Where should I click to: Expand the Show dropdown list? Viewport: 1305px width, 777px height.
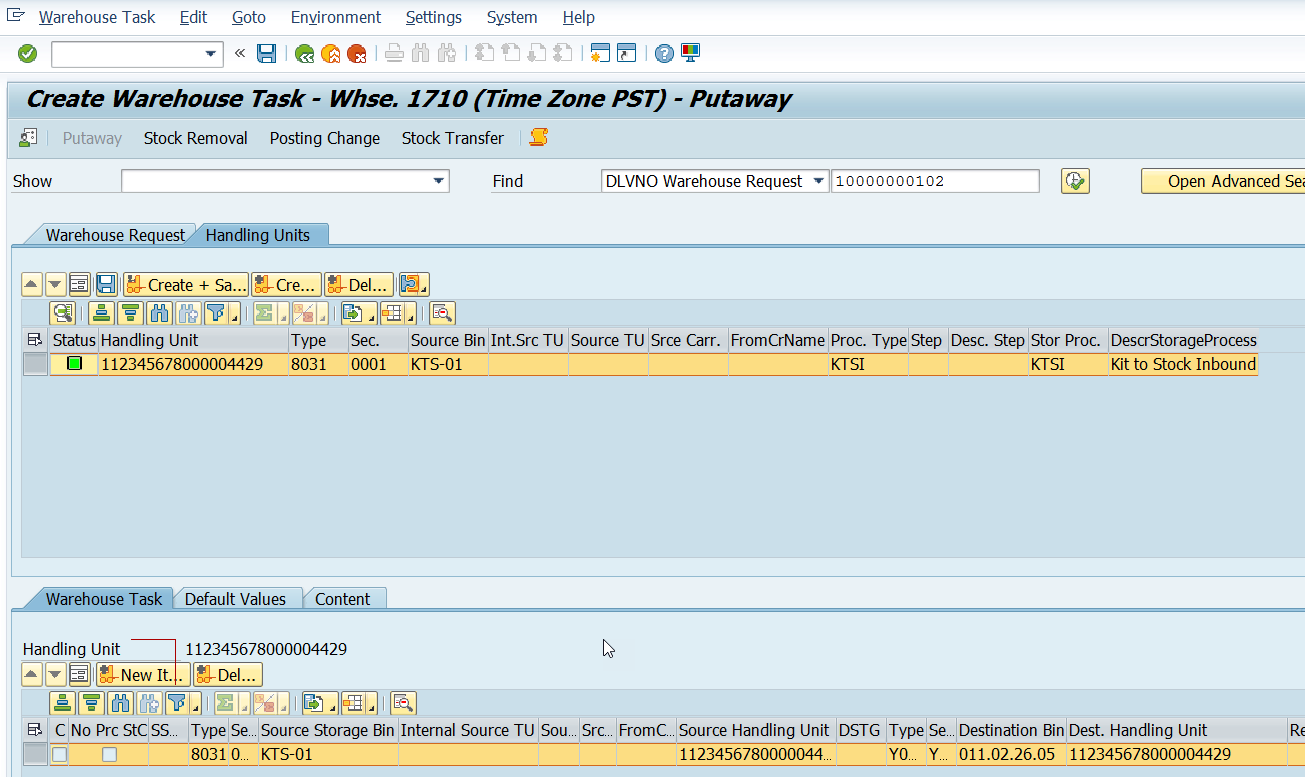point(438,181)
